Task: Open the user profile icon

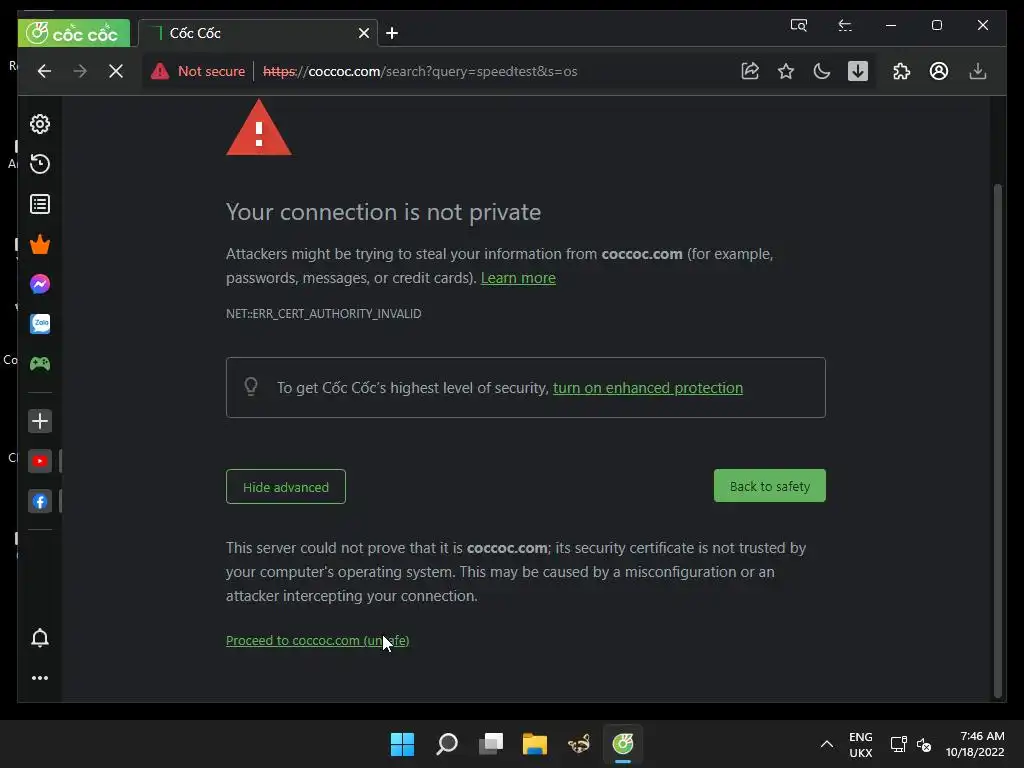Action: coord(938,71)
